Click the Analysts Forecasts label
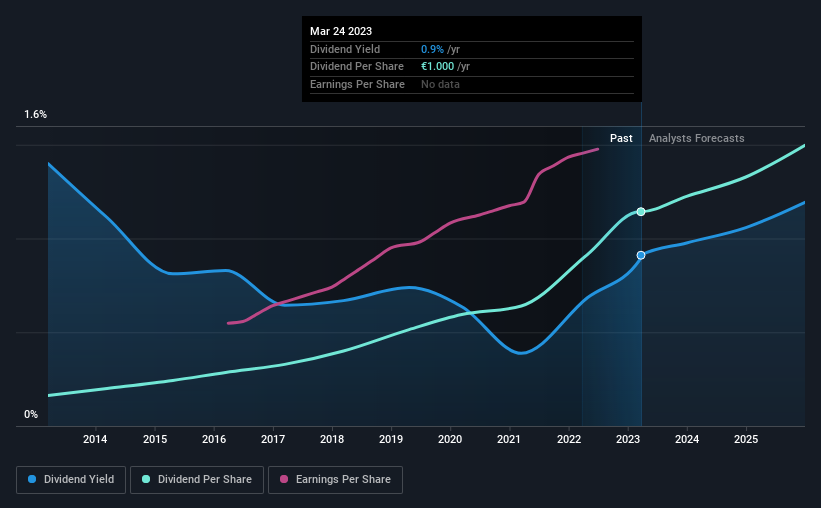The image size is (821, 508). tap(696, 138)
